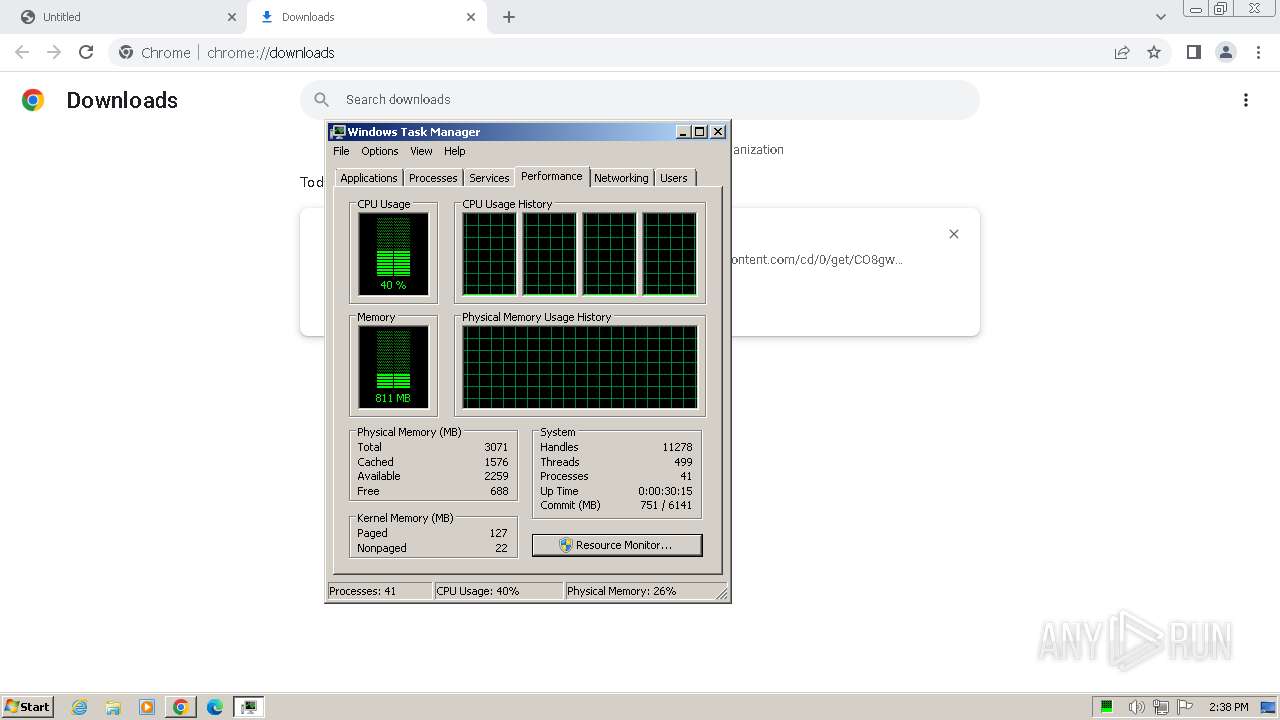This screenshot has width=1280, height=720.
Task: Switch to Networking tab
Action: pos(621,178)
